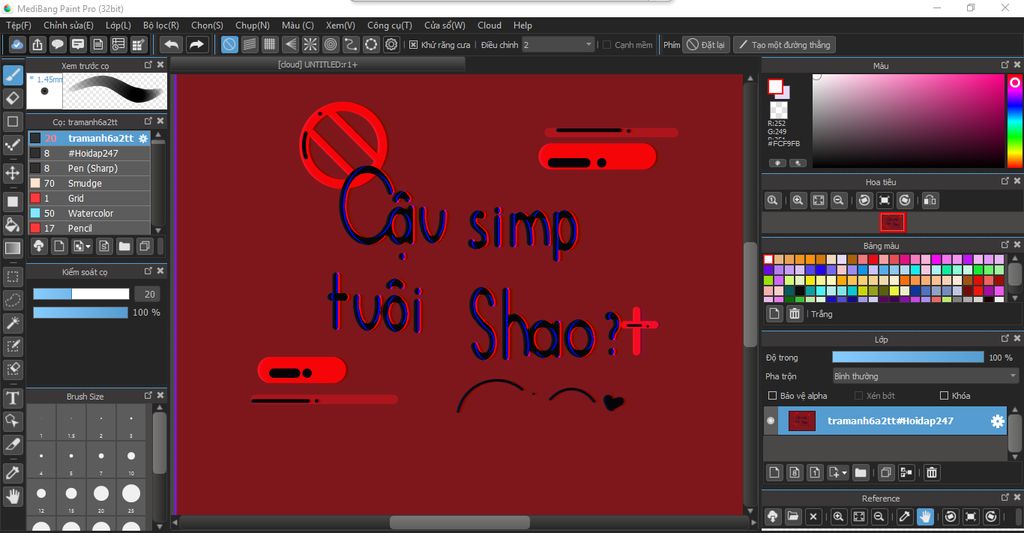
Task: Click the Đặt lại button
Action: [x=706, y=45]
